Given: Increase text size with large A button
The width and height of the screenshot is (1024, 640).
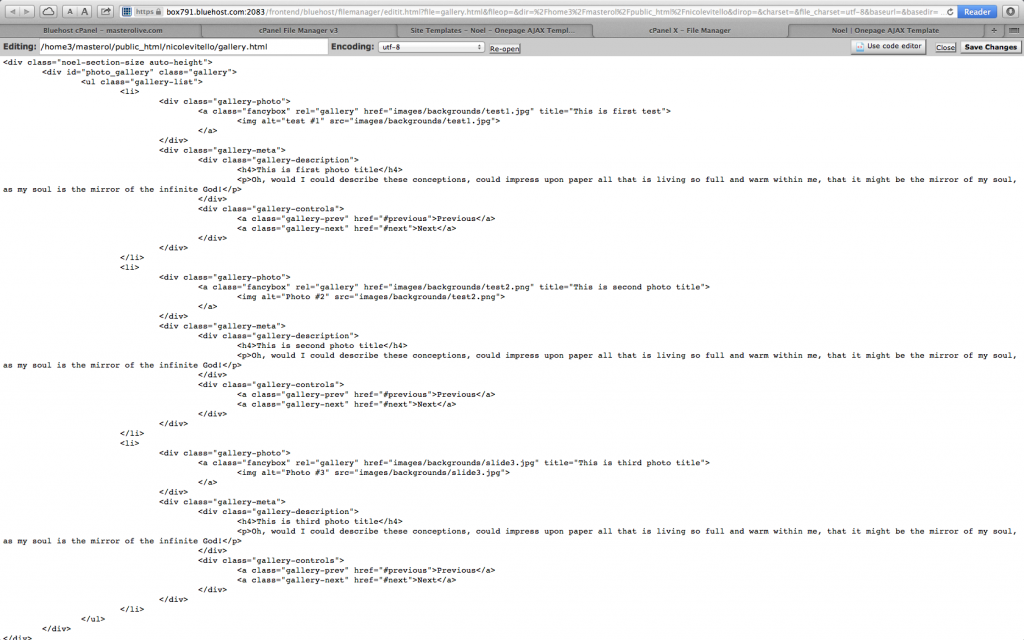Looking at the screenshot, I should [x=84, y=12].
